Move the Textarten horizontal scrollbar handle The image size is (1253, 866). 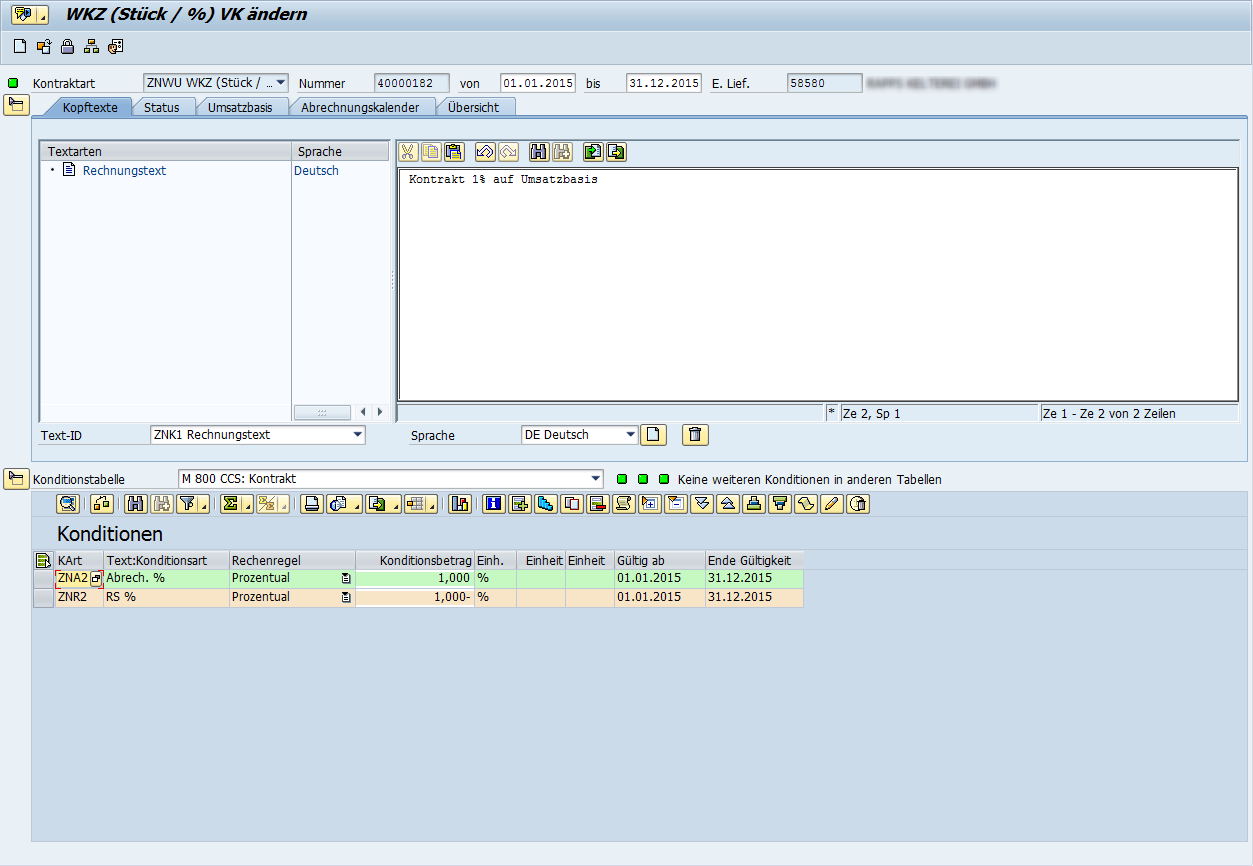[x=322, y=412]
